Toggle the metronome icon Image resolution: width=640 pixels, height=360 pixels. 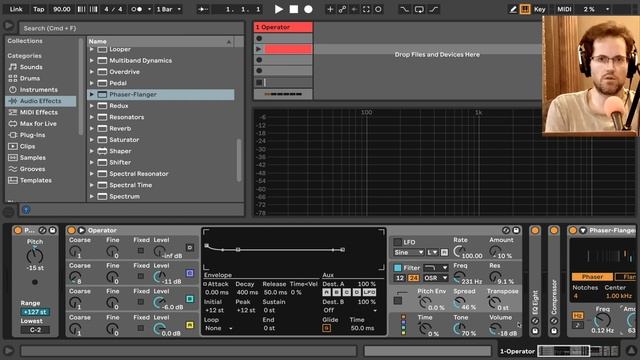tap(136, 9)
